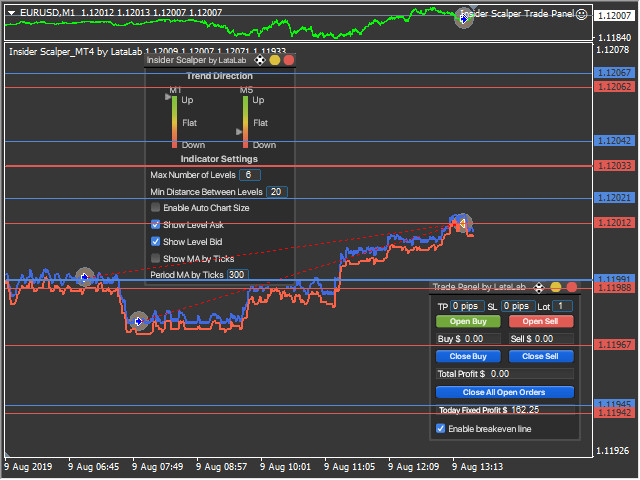Screen dimensions: 640x480
Task: Click the 9 Aug 10:01 time axis label
Action: [285, 467]
